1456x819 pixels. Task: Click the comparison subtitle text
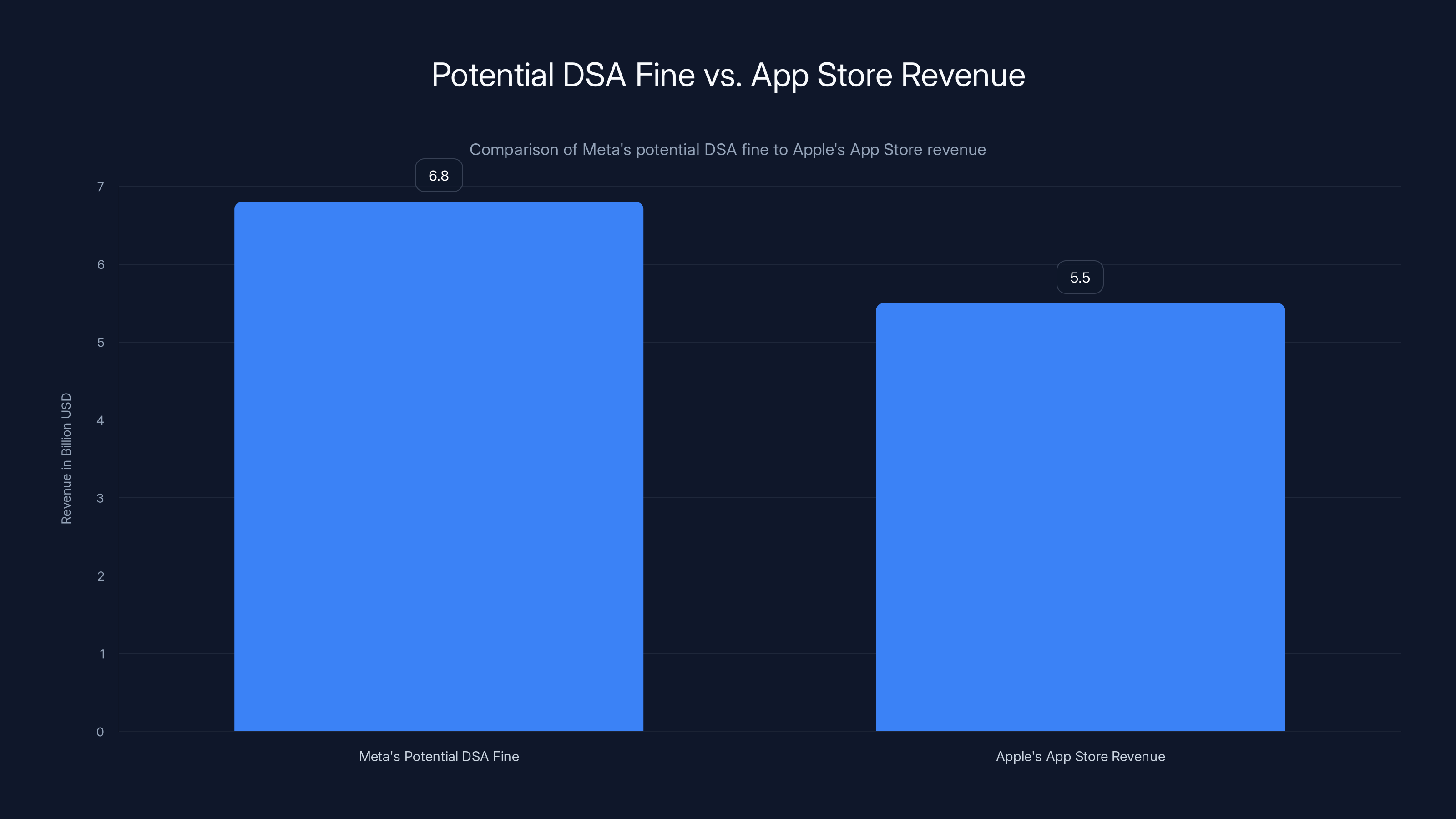pos(728,150)
